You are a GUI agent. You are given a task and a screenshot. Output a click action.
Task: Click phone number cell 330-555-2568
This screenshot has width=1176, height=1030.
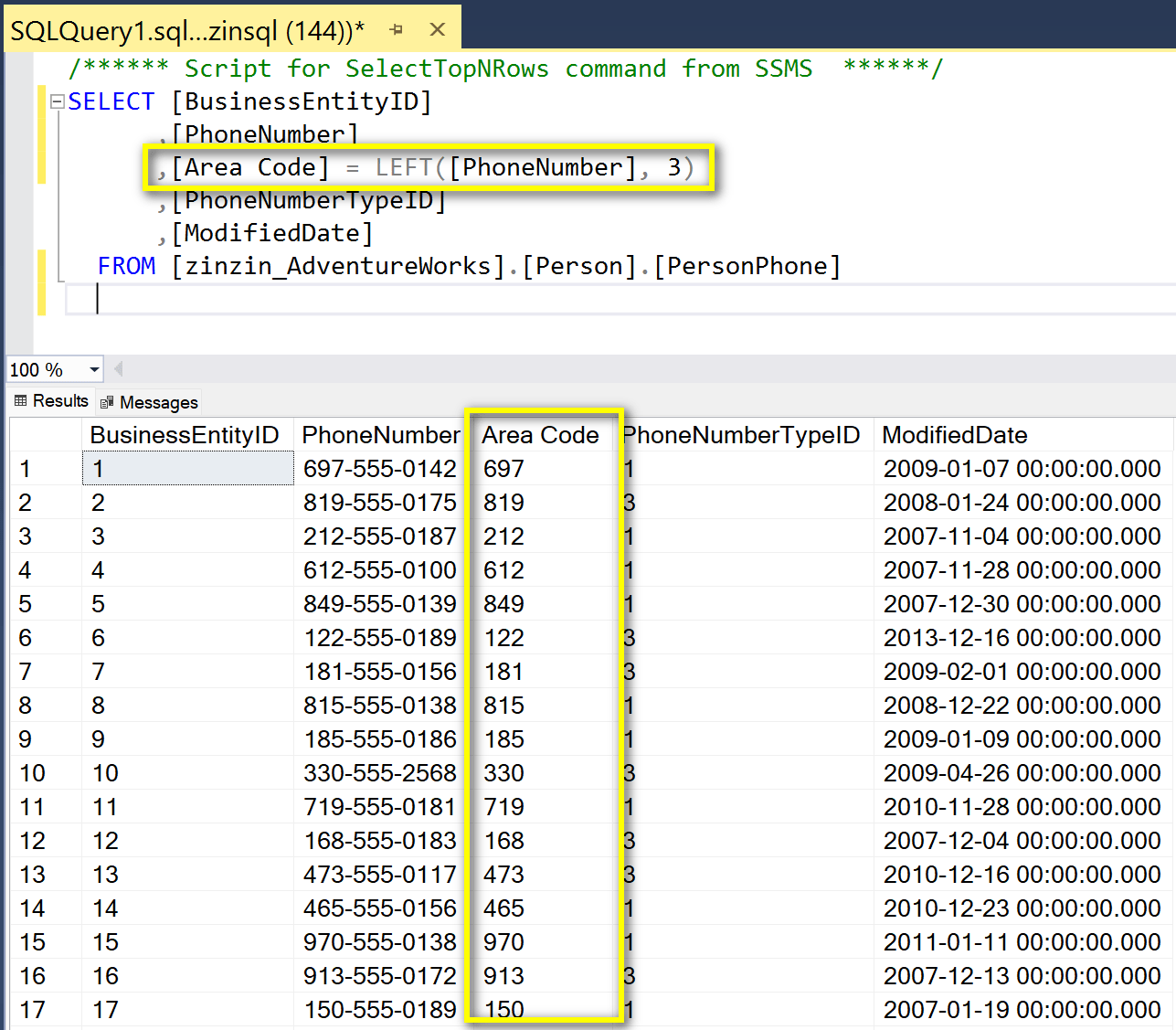tap(380, 773)
